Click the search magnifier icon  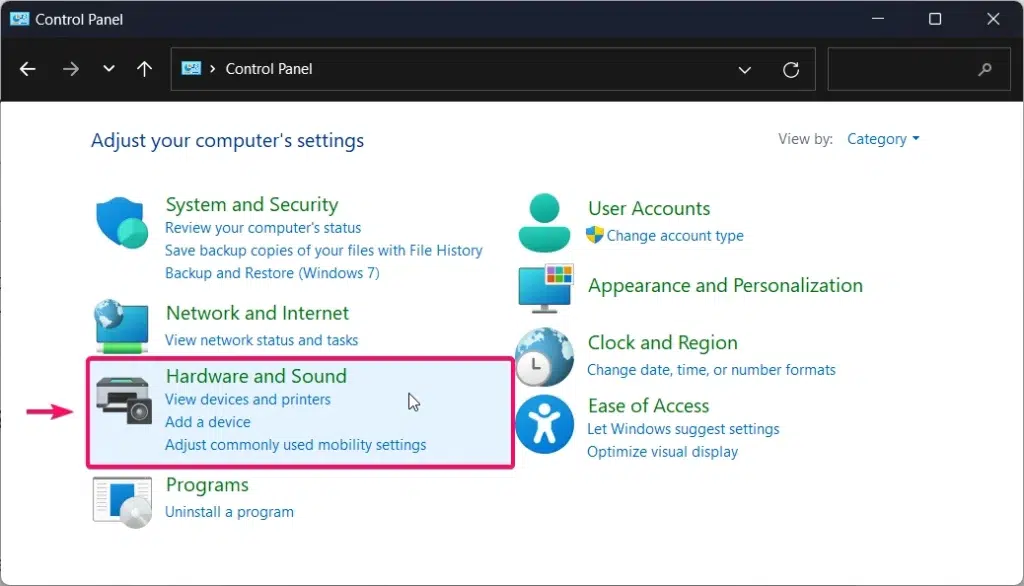pos(985,69)
